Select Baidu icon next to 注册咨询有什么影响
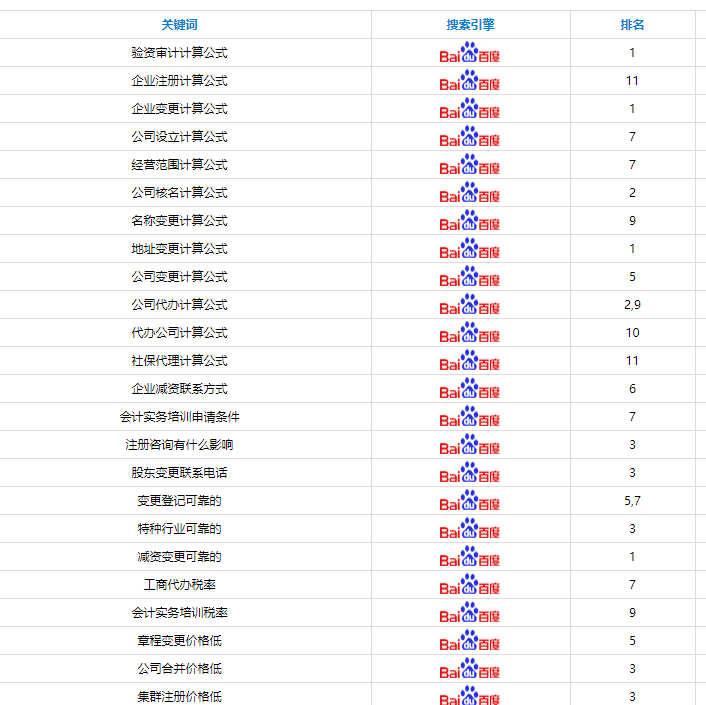The height and width of the screenshot is (705, 706). (470, 444)
